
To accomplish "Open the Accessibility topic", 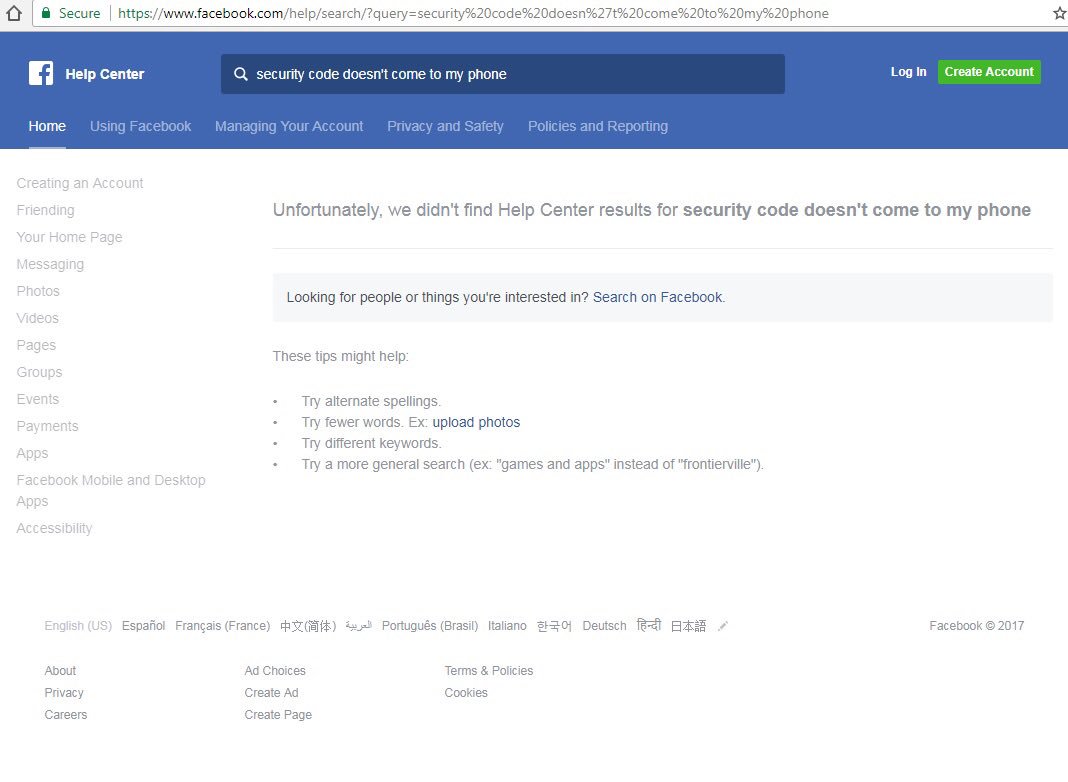I will (x=54, y=528).
